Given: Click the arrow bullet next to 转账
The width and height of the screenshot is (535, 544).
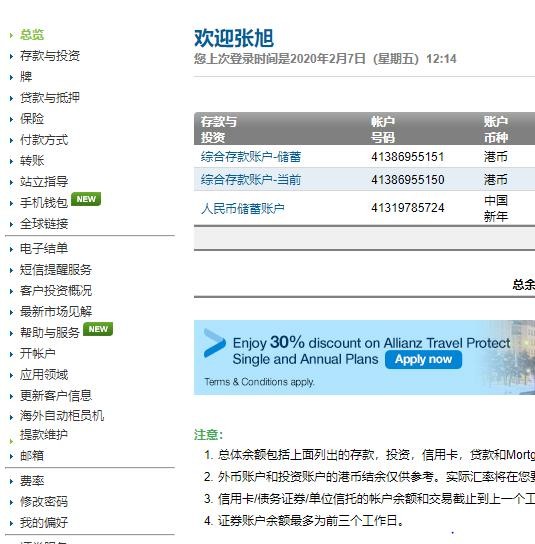Looking at the screenshot, I should (11, 161).
